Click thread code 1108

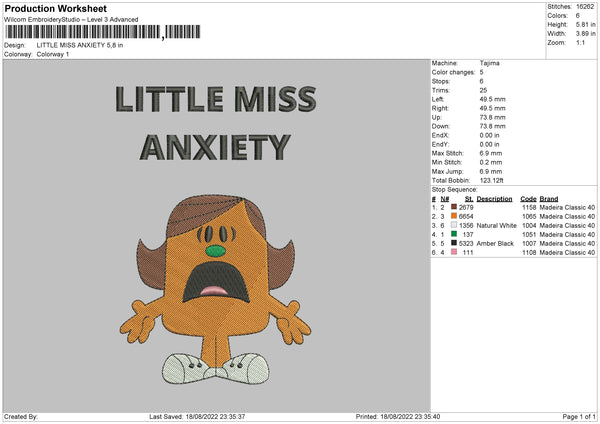(529, 253)
